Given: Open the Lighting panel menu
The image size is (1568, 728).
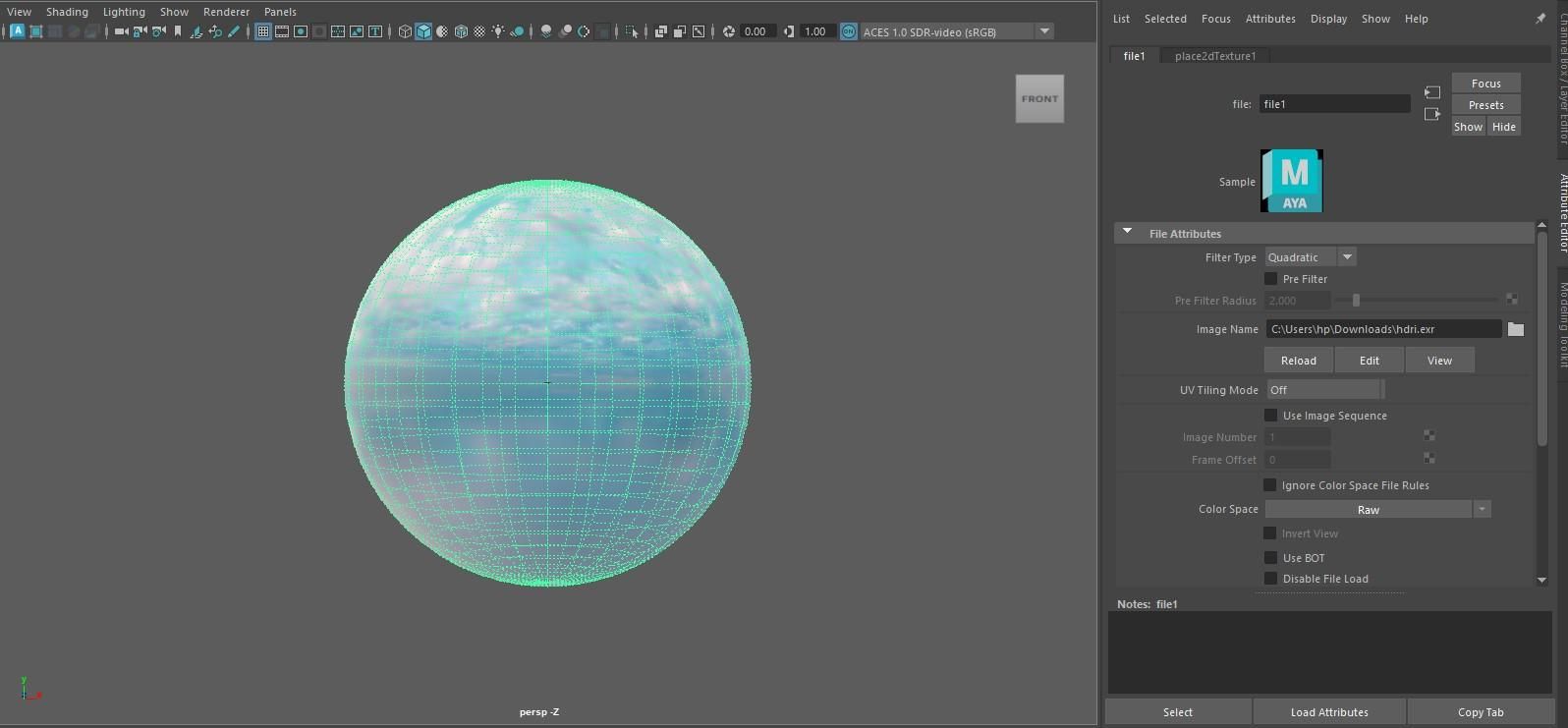Looking at the screenshot, I should [x=124, y=12].
